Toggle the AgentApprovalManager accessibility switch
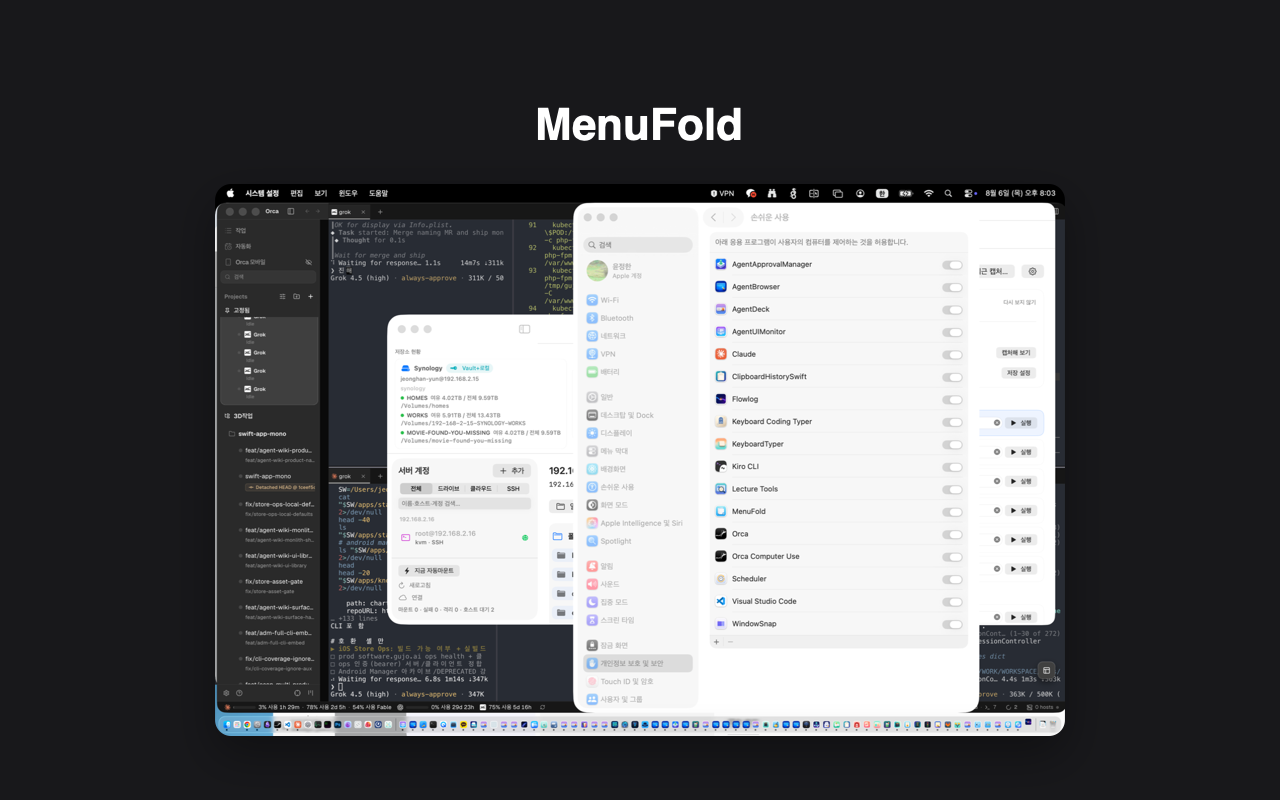The height and width of the screenshot is (800, 1280). coord(952,265)
